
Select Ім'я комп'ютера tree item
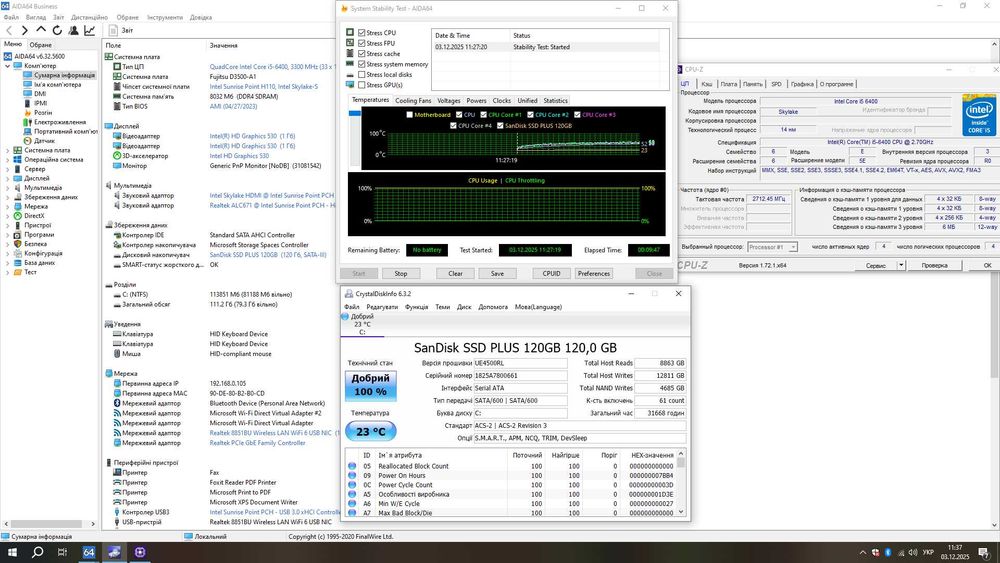(x=57, y=85)
